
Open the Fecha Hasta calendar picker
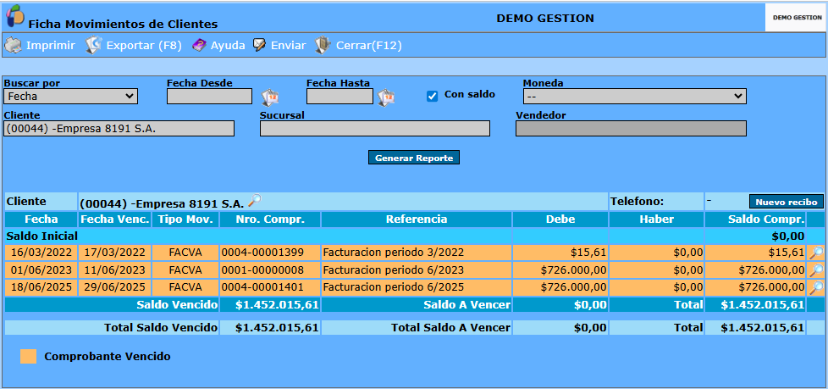pos(386,97)
